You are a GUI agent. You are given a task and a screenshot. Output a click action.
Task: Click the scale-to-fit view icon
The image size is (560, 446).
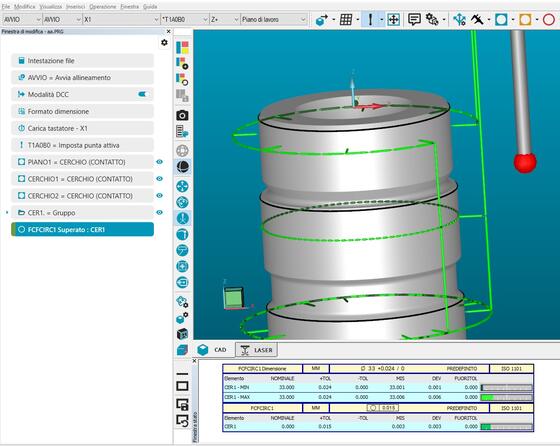[182, 266]
